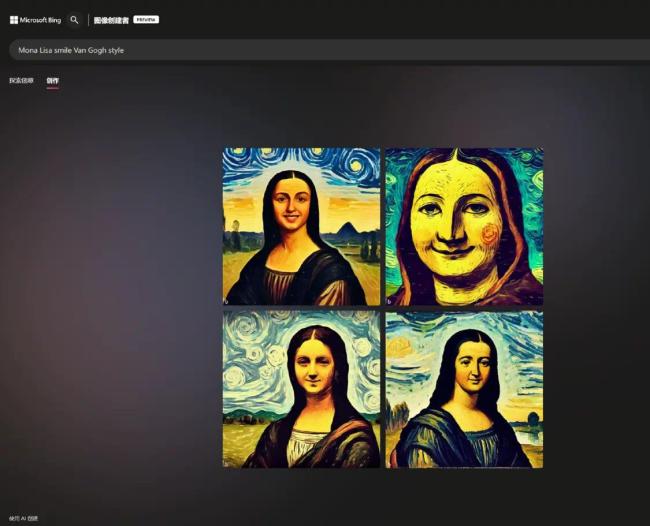650x526 pixels.
Task: Open the yellow-faced hooded Mona Lisa image
Action: (464, 227)
